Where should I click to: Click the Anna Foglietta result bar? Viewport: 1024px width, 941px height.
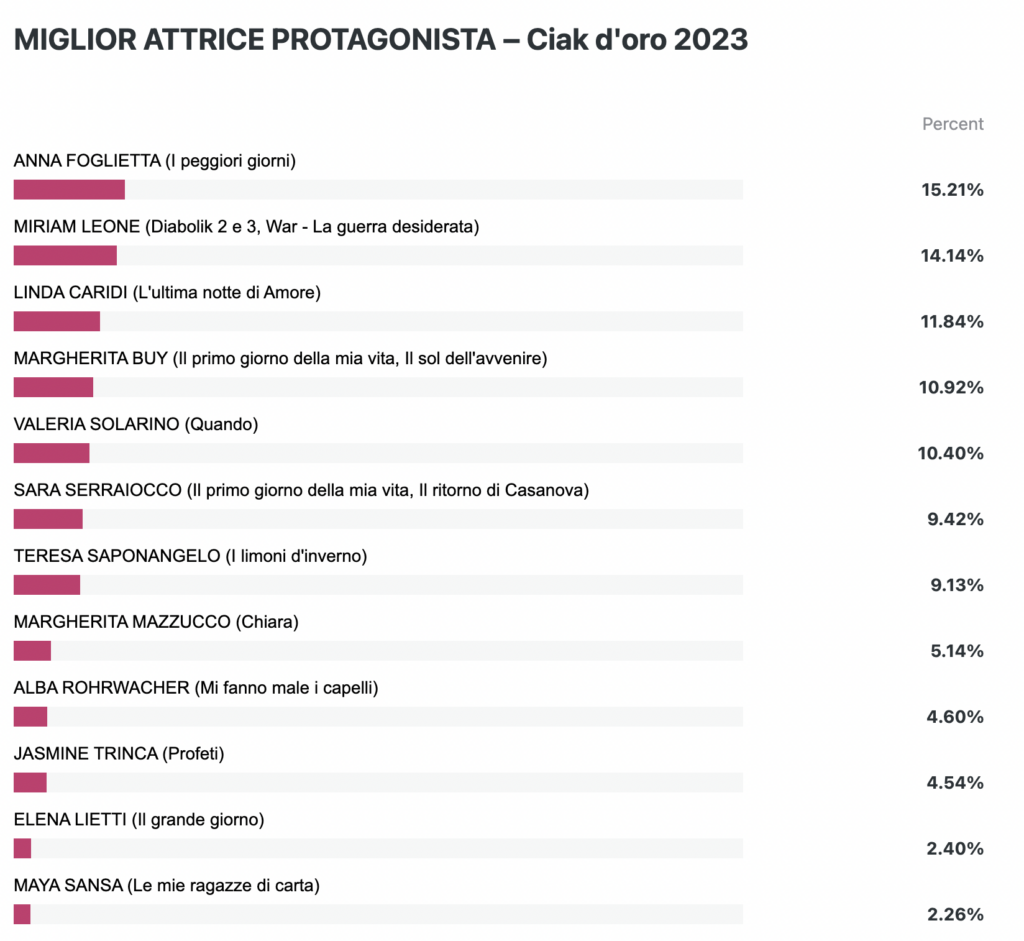pos(378,189)
